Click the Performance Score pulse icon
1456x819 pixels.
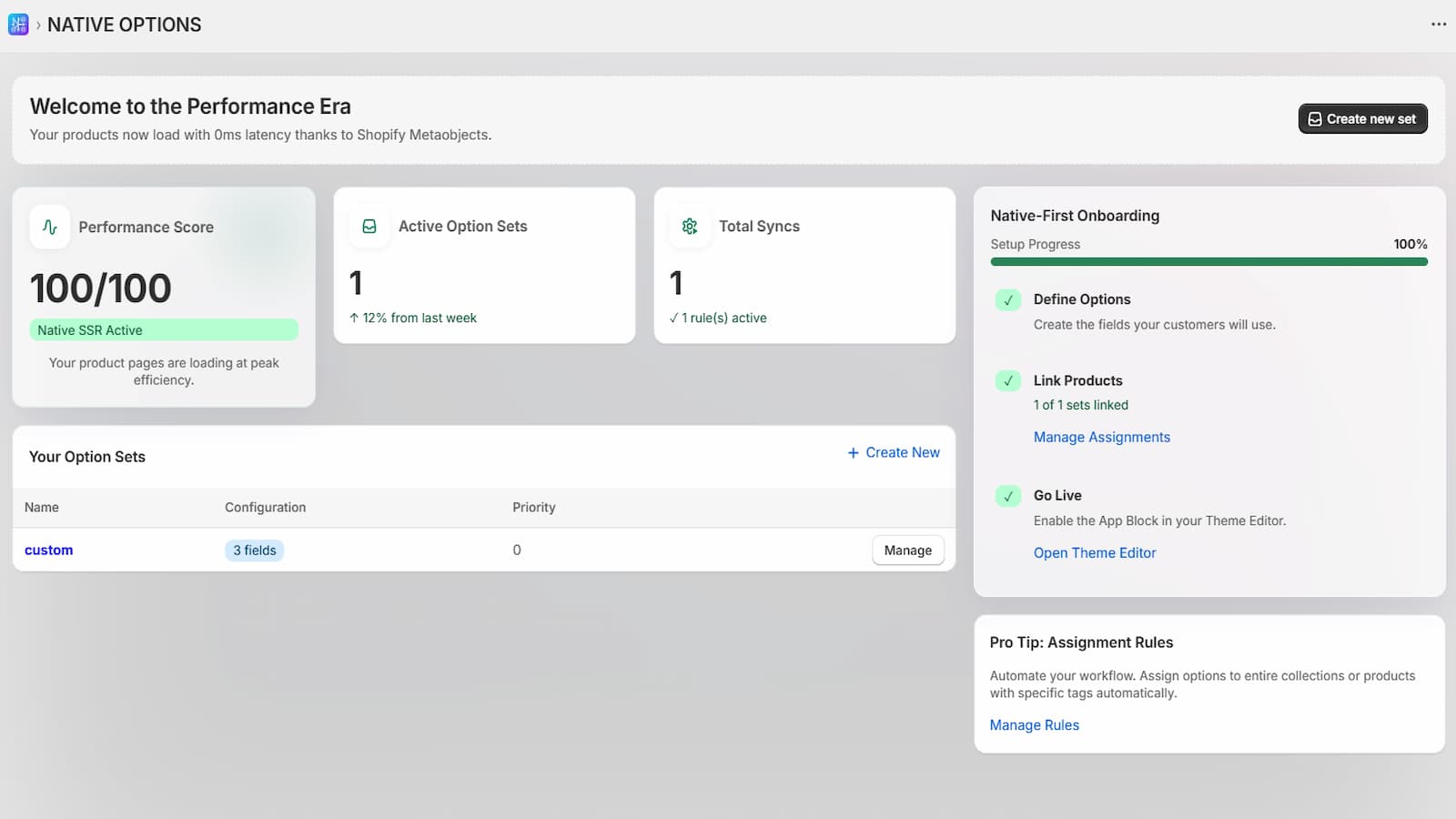click(x=50, y=227)
